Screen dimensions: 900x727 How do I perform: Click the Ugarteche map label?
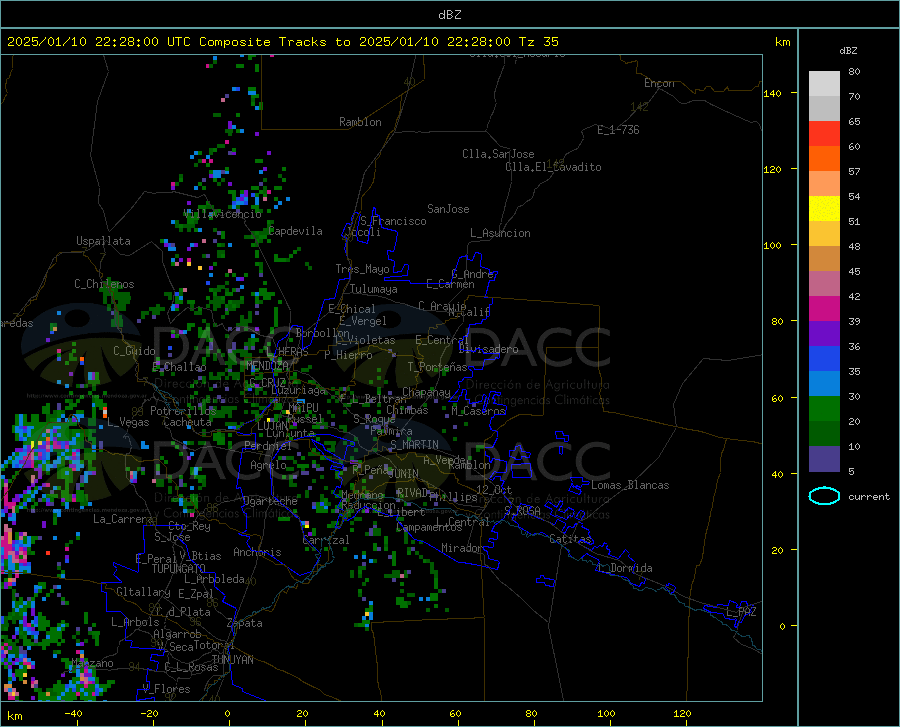[x=270, y=501]
